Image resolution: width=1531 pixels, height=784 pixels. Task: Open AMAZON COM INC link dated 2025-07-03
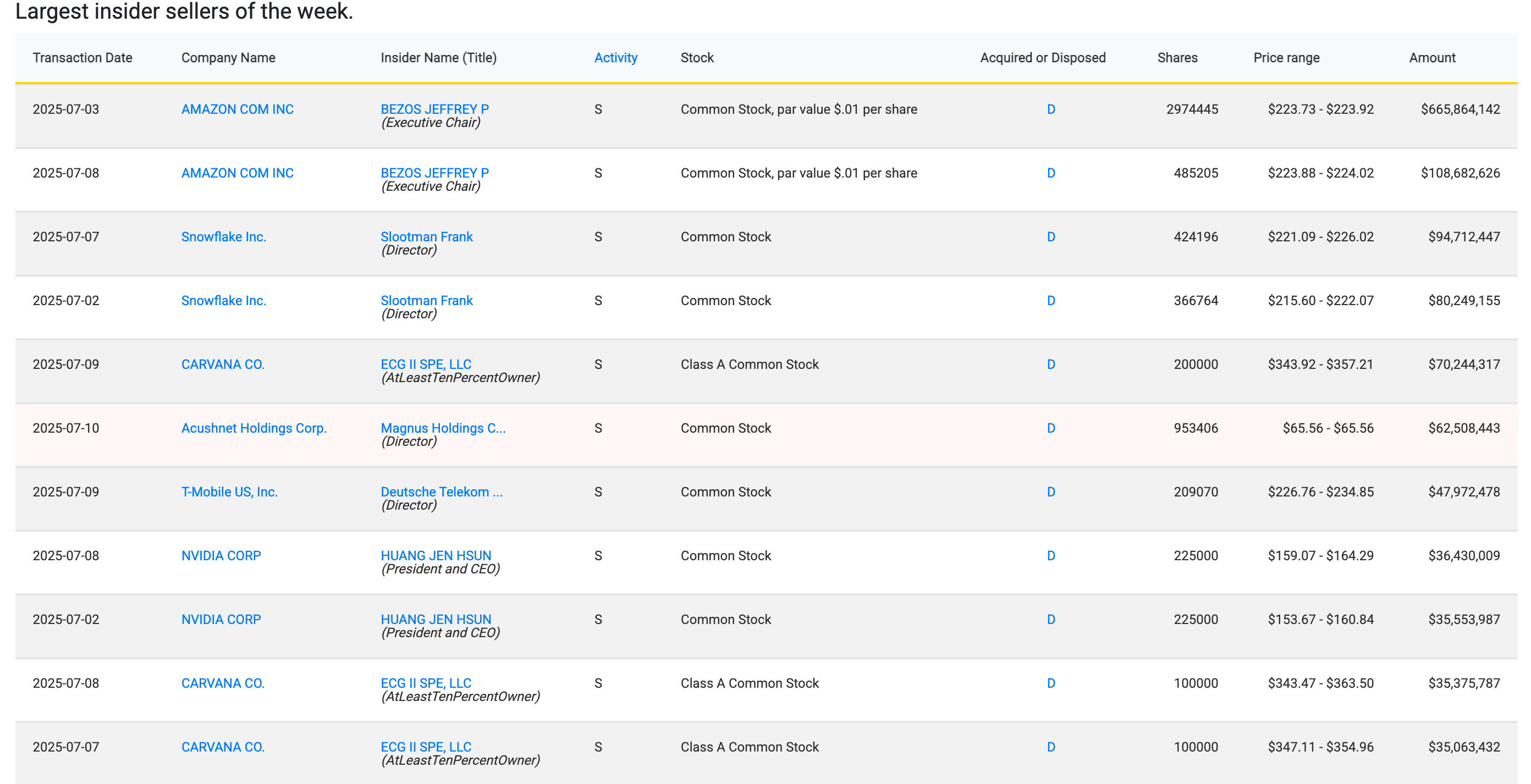pos(237,109)
